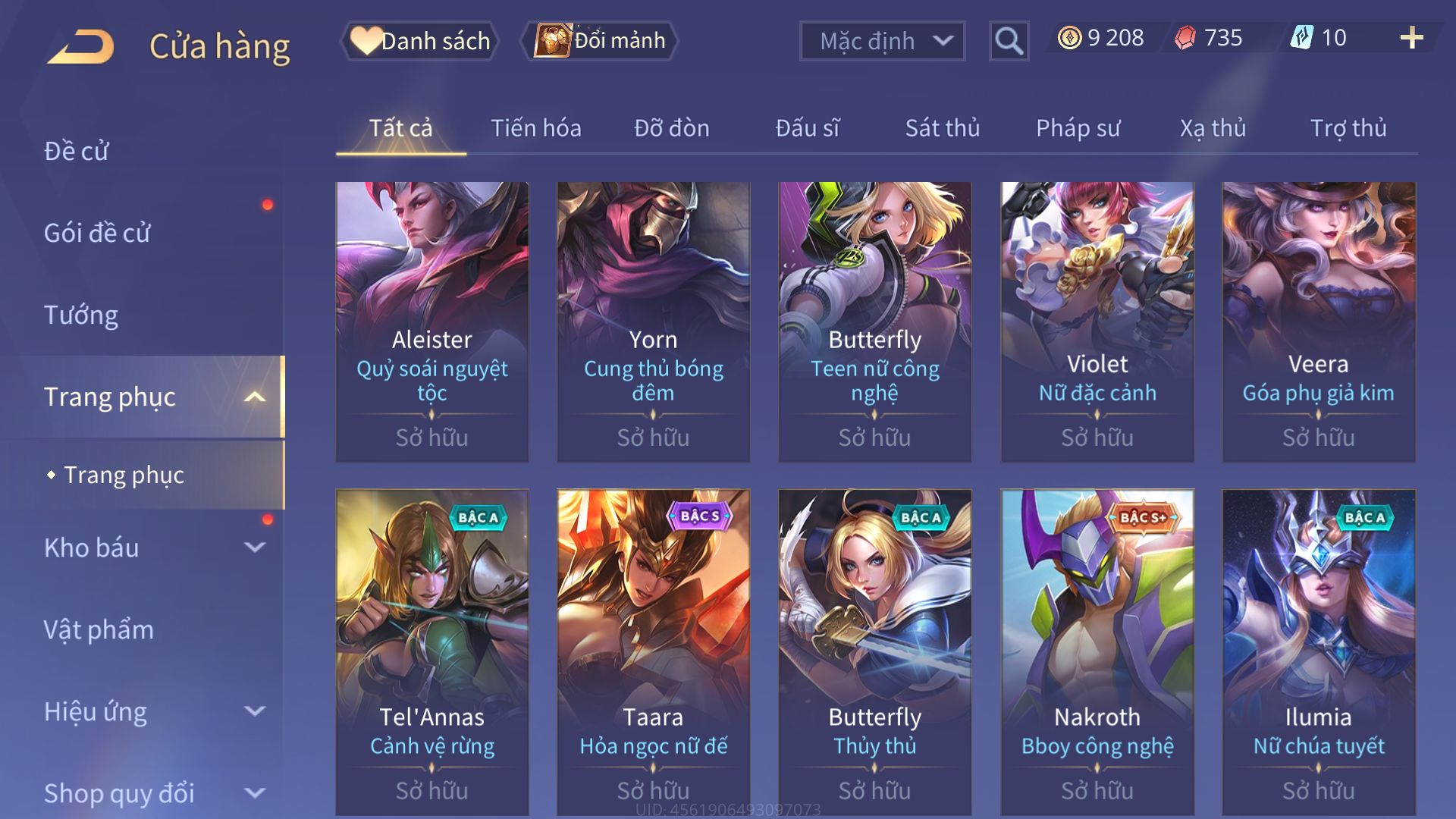Select the Tiến hóa filter tab
The height and width of the screenshot is (819, 1456).
coord(535,127)
